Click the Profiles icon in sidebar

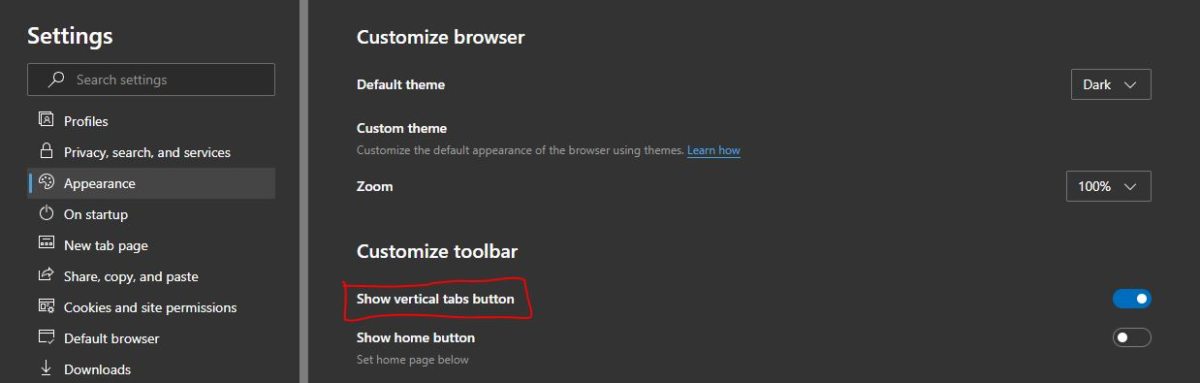click(x=46, y=120)
